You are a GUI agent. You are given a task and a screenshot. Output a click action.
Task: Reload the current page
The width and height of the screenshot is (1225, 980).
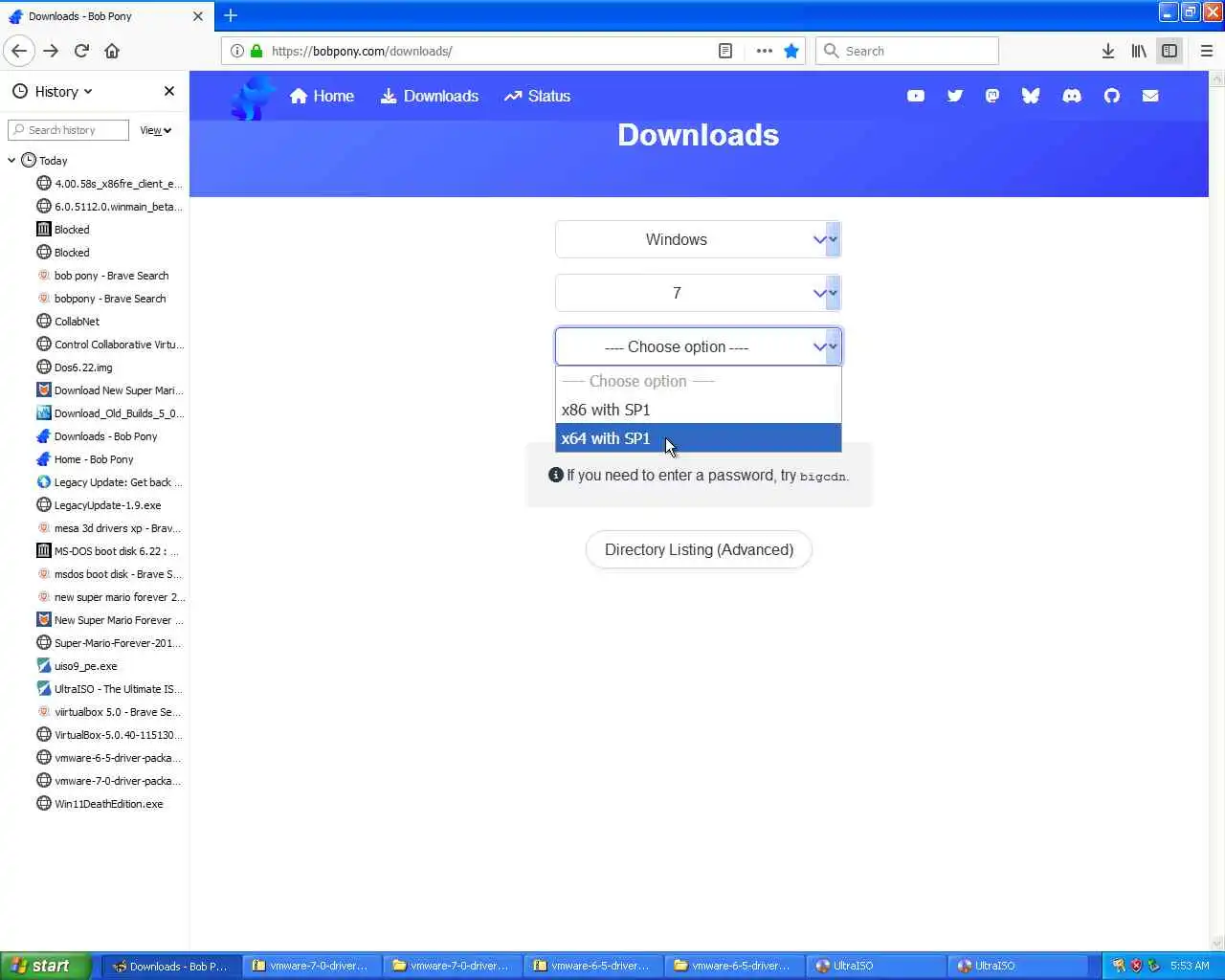point(81,51)
